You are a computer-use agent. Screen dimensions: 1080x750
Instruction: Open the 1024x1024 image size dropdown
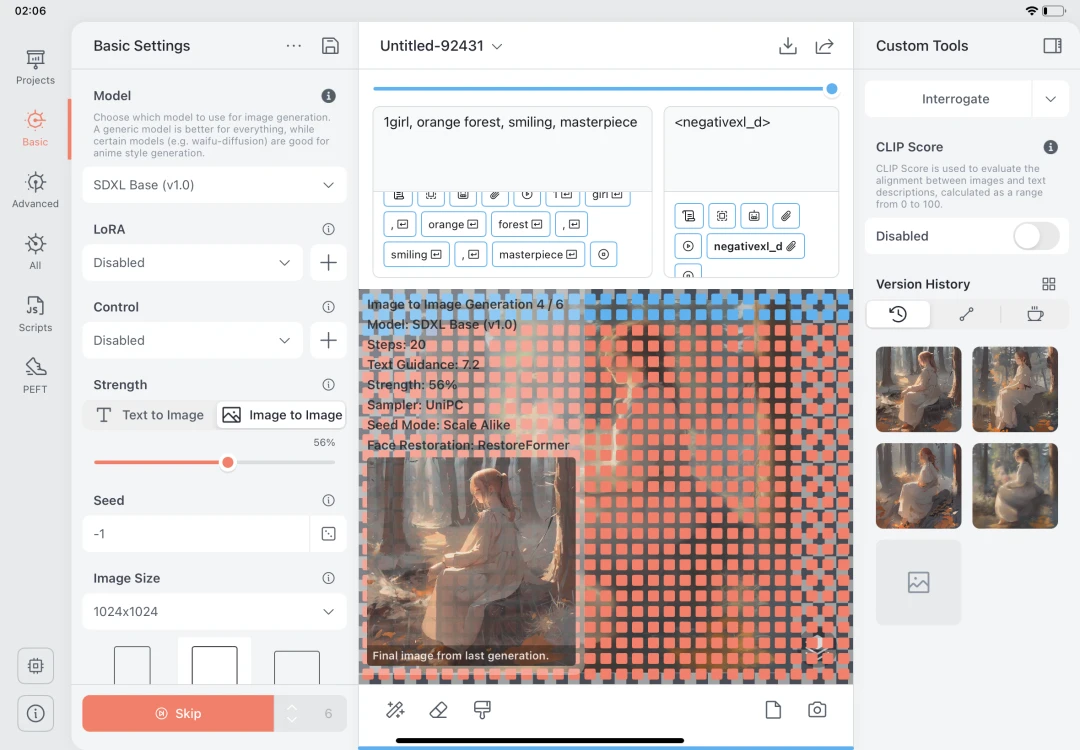(x=214, y=612)
